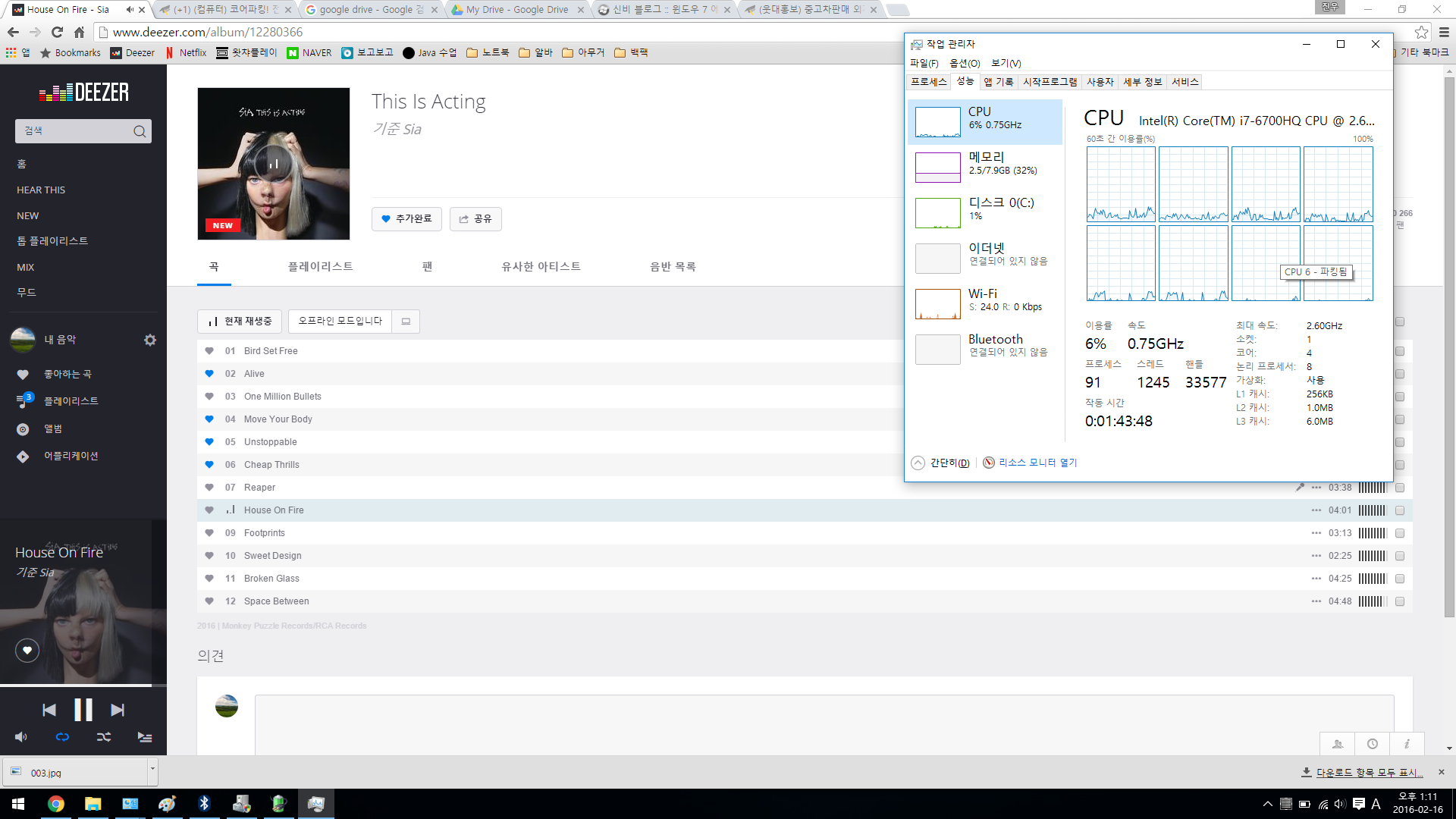Open dropdown arrow next to 003.jpg download
This screenshot has width=1456, height=819.
[x=152, y=769]
